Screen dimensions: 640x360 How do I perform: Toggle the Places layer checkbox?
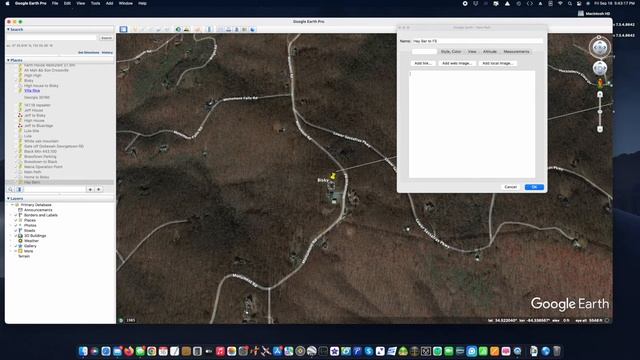coord(16,220)
